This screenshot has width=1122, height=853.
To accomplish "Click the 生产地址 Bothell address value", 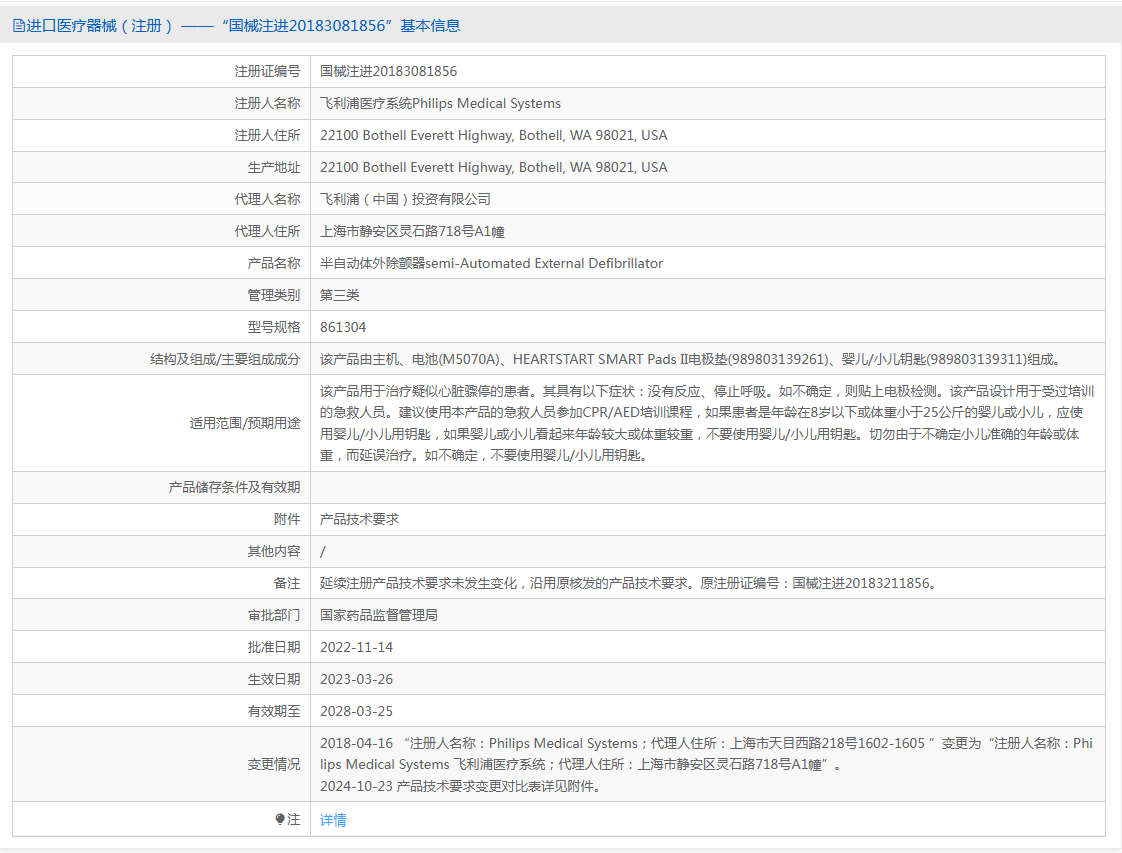I will click(493, 167).
